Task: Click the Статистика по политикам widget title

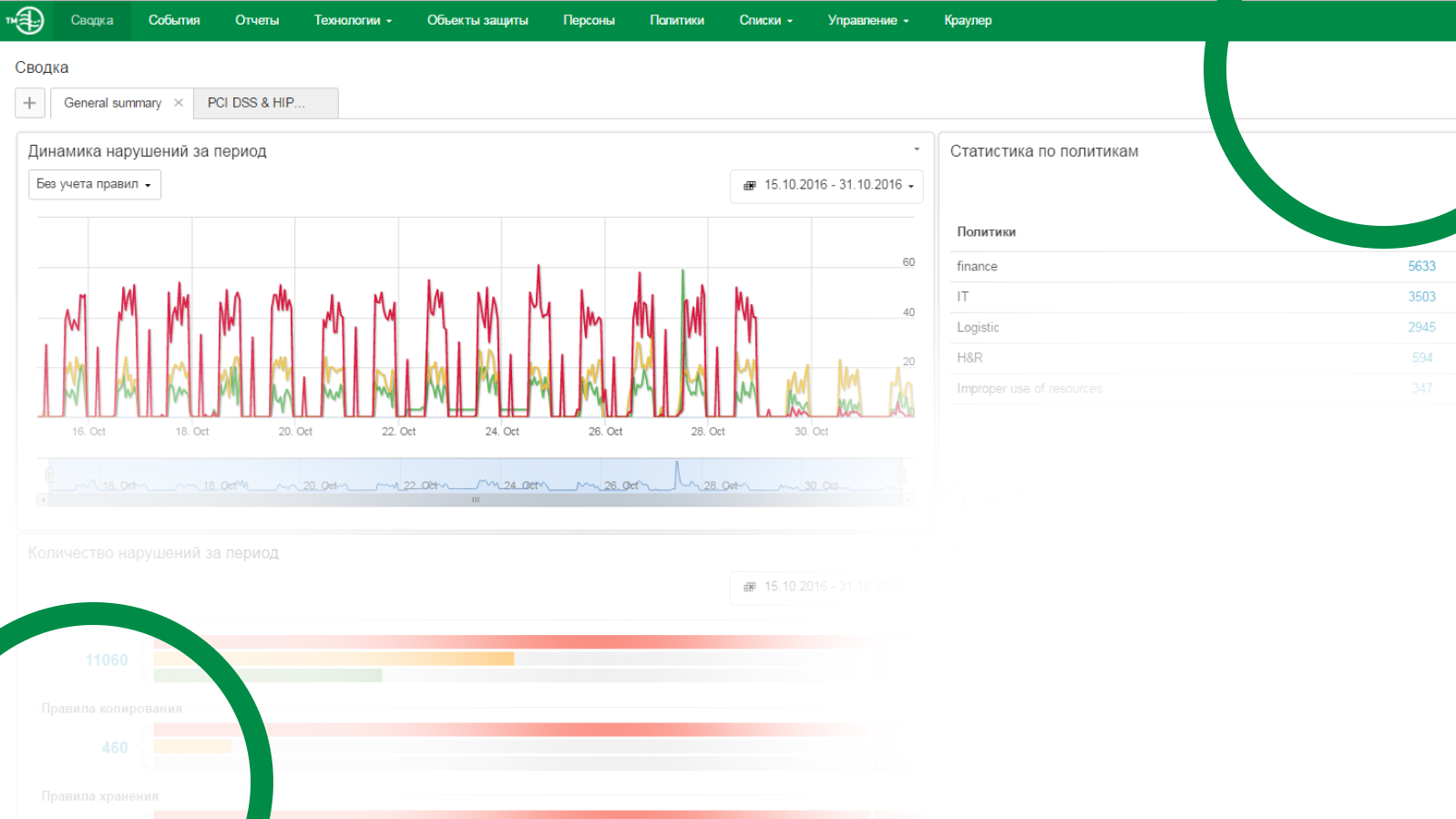Action: click(1044, 151)
